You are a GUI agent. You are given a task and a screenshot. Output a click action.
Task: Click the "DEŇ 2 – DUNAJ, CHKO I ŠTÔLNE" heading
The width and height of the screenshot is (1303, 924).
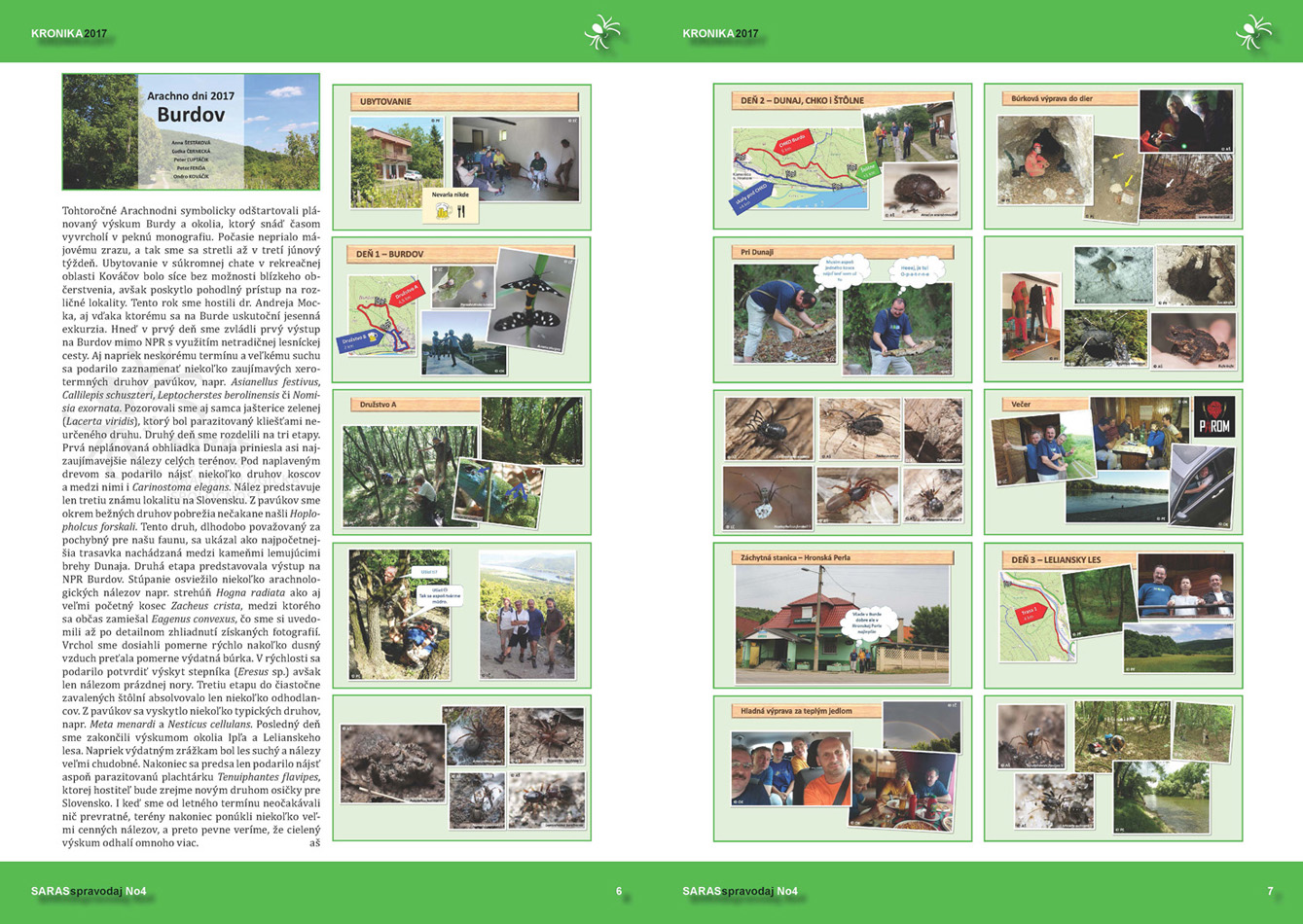pyautogui.click(x=803, y=100)
